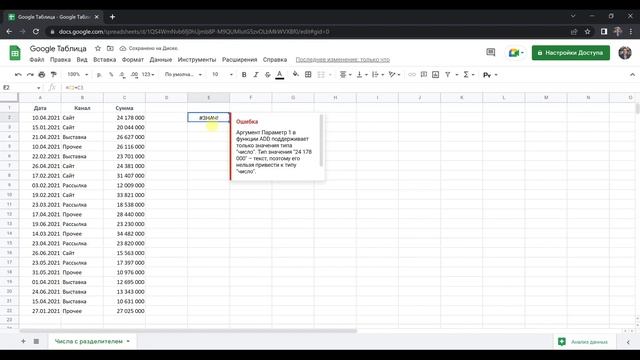Viewport: 640px width, 360px height.
Task: Bookmark this page with browser star
Action: (587, 31)
